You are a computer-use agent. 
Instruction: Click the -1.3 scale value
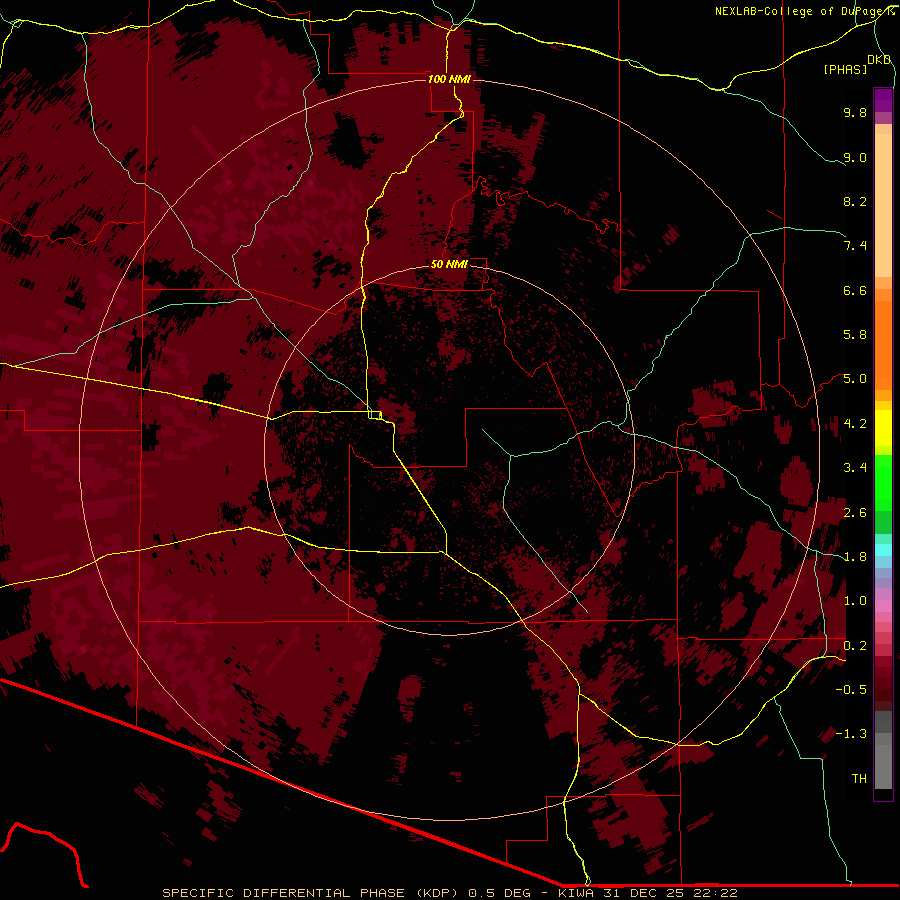(851, 734)
